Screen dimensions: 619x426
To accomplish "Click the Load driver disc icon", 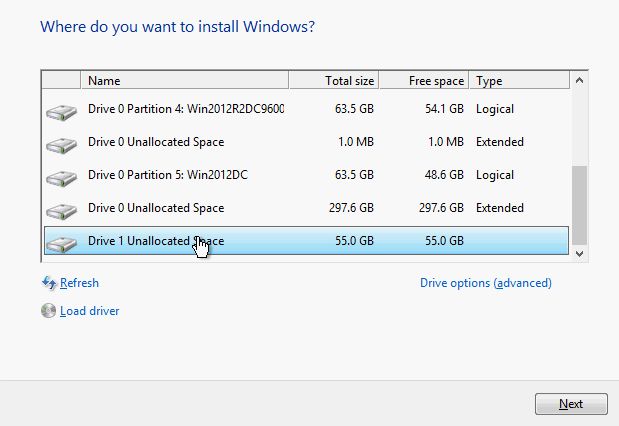I will point(48,311).
